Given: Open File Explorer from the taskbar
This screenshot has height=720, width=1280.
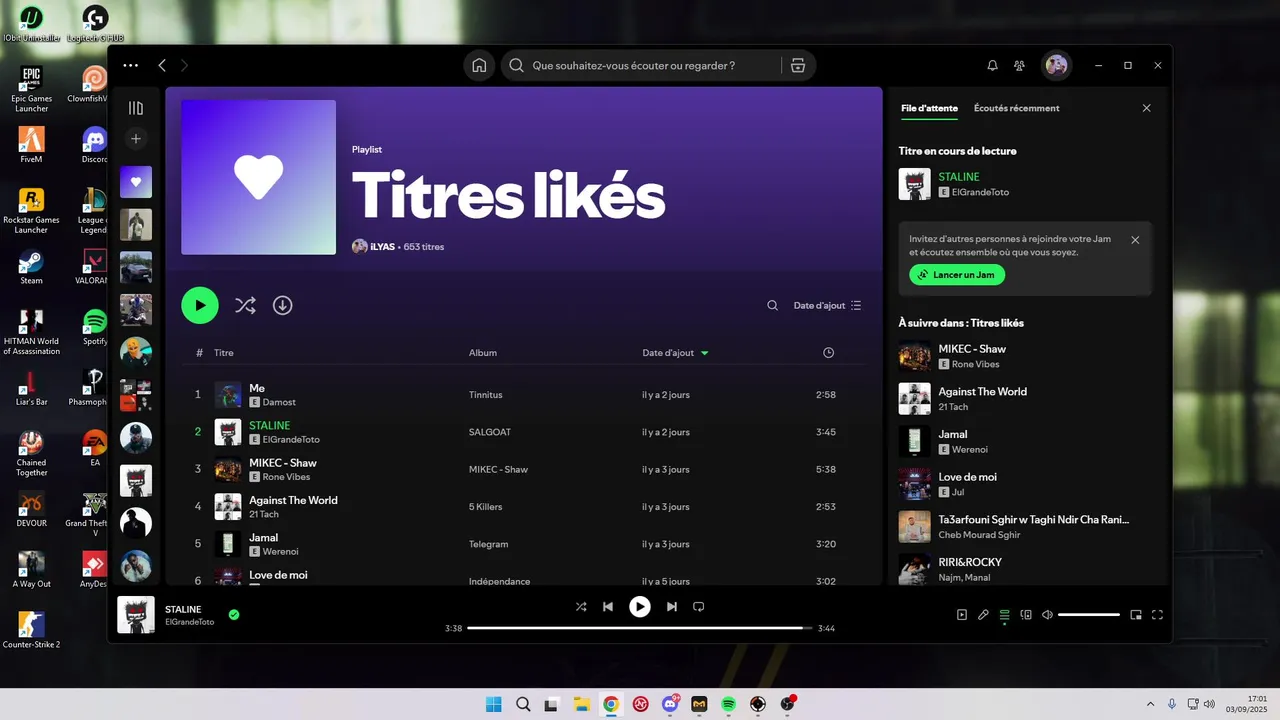Looking at the screenshot, I should click(581, 704).
